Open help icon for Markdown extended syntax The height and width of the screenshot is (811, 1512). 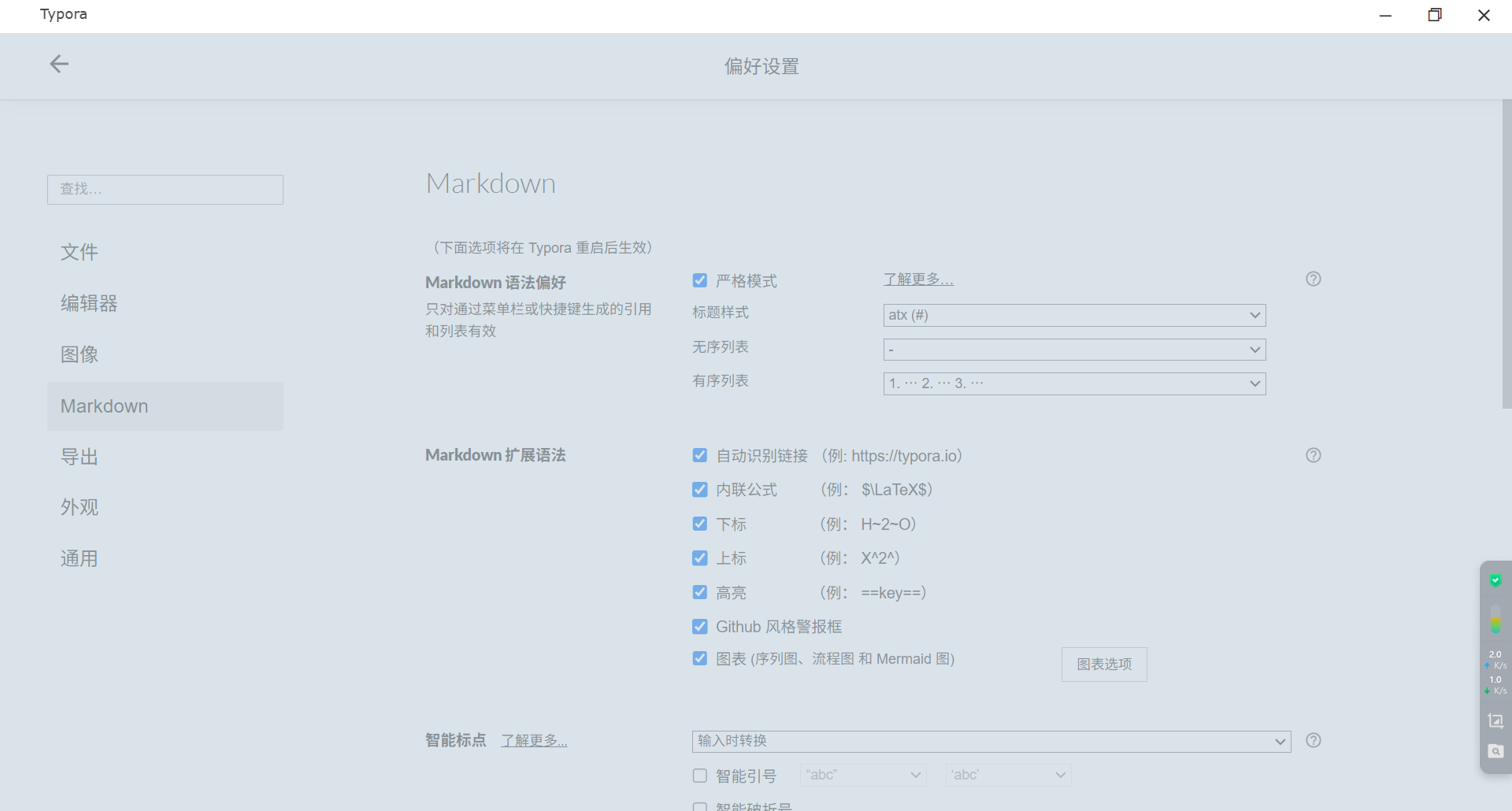pos(1313,455)
